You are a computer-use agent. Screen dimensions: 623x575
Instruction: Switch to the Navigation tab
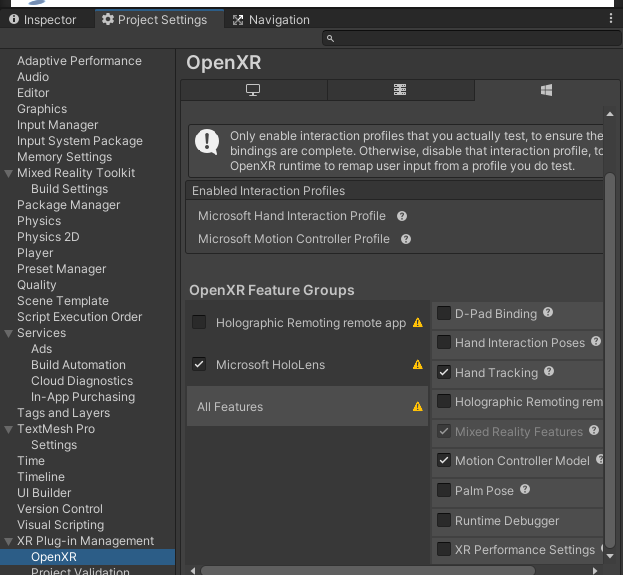pos(271,19)
